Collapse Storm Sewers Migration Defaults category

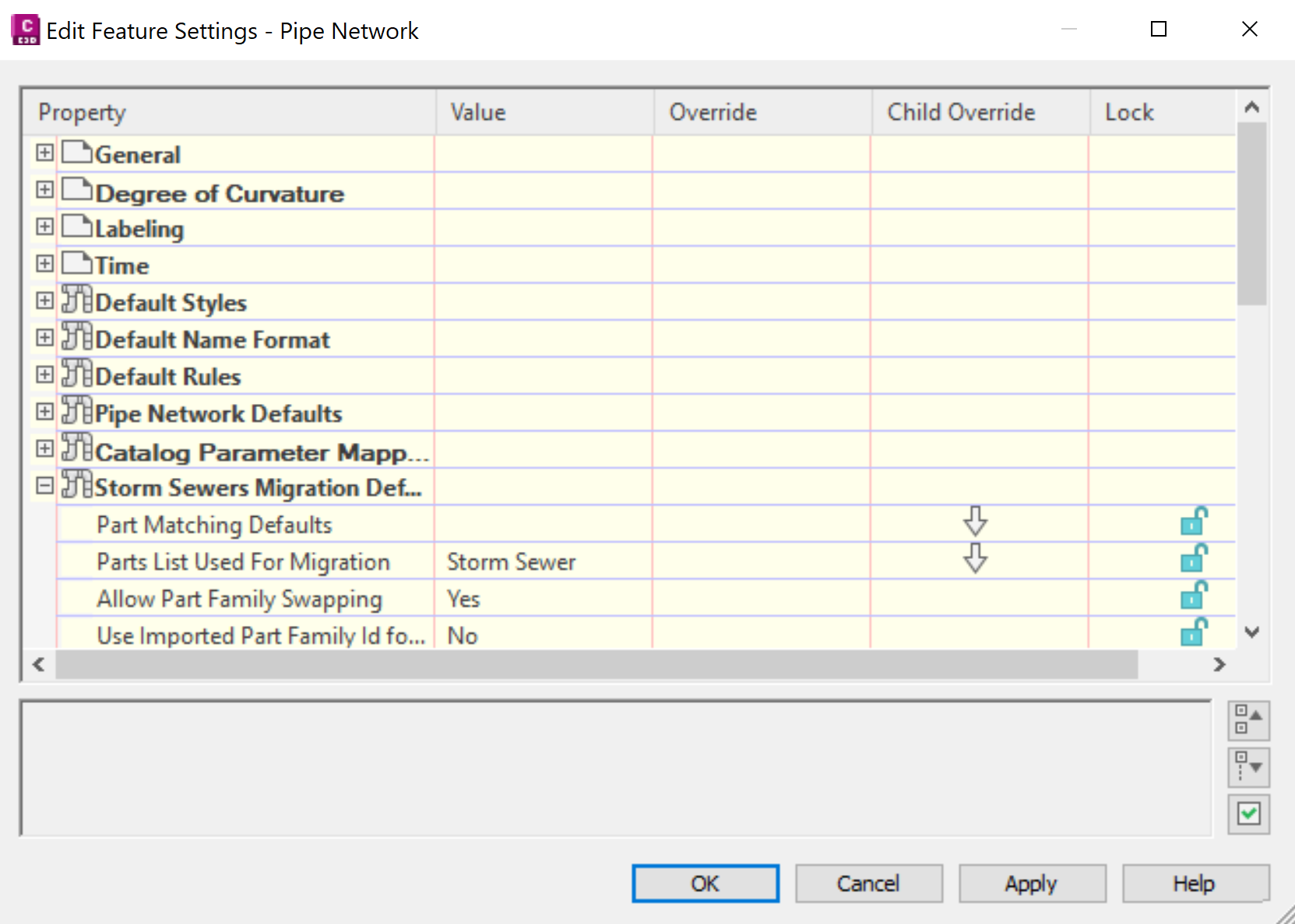(44, 486)
